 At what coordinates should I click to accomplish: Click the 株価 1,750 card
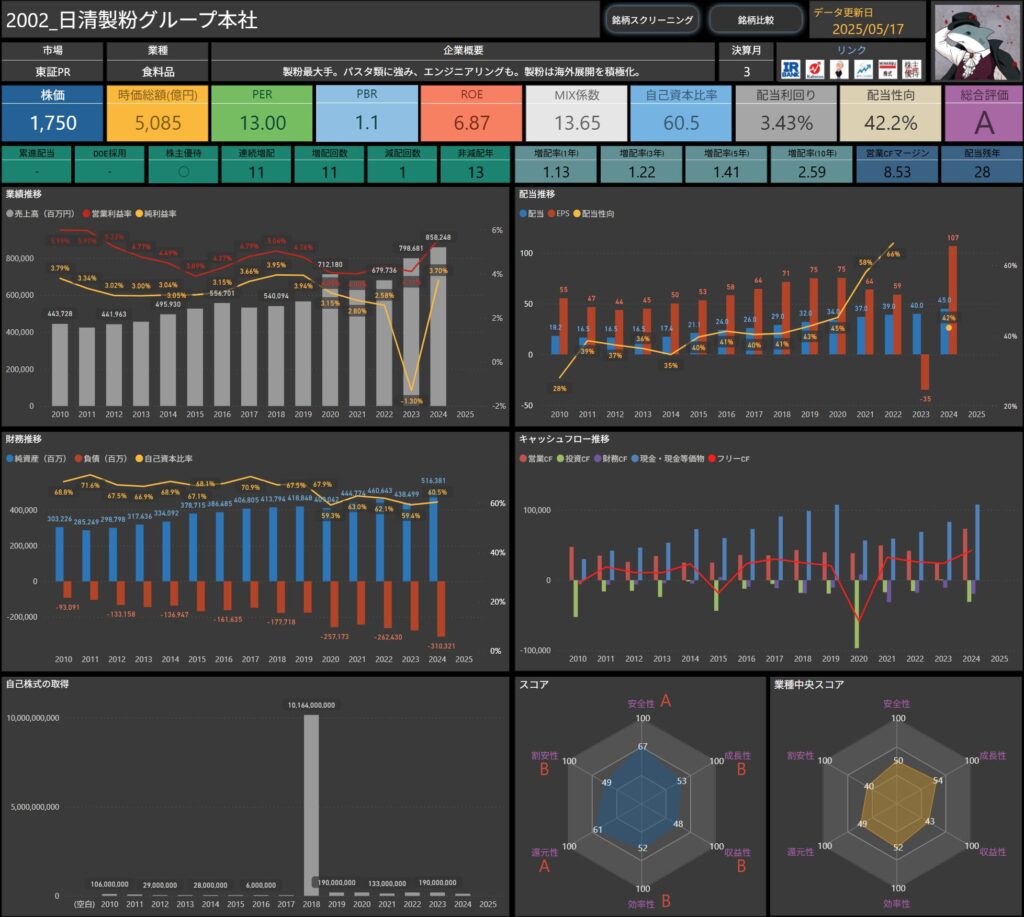[52, 113]
